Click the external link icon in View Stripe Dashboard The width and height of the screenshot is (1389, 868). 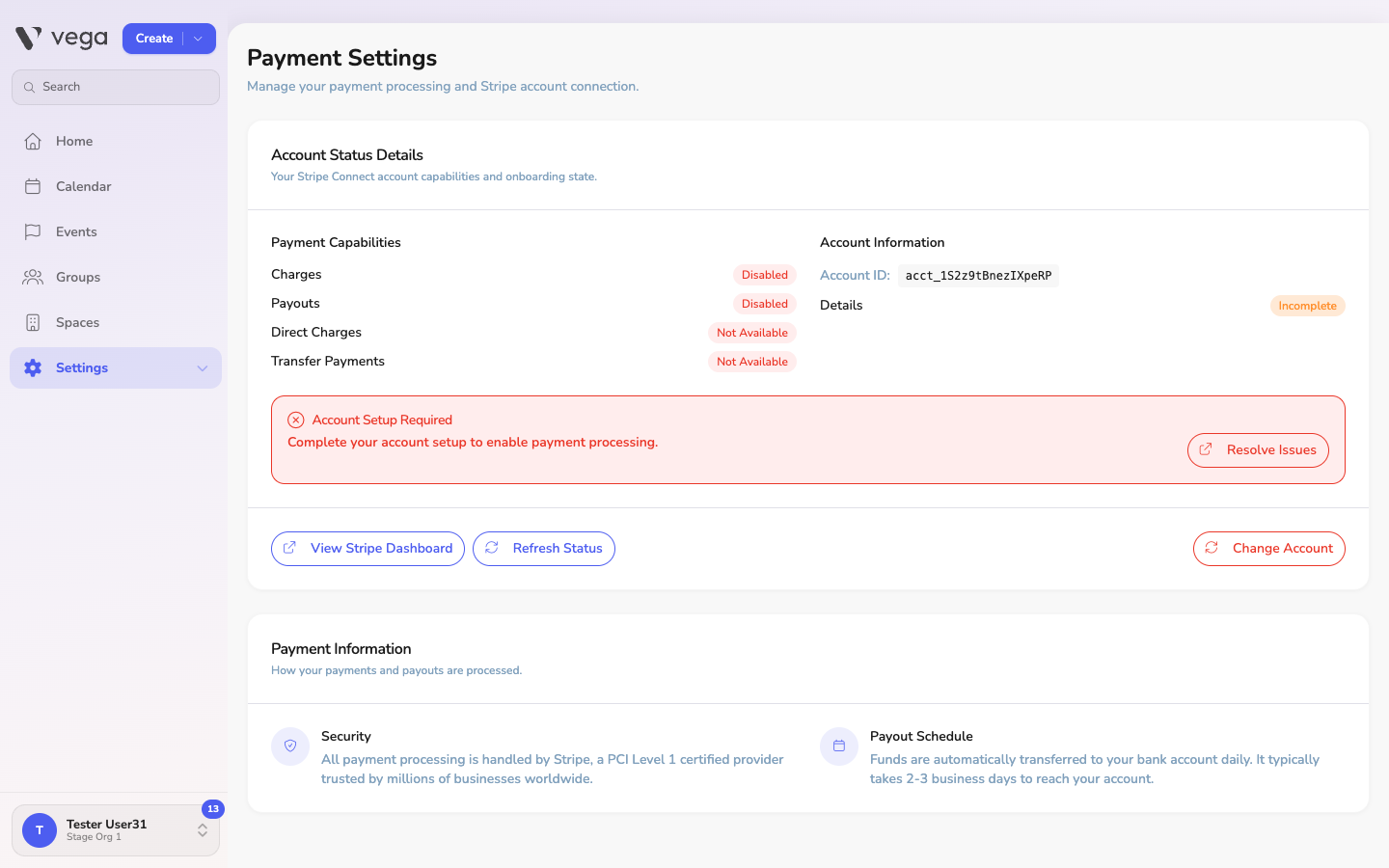coord(289,548)
